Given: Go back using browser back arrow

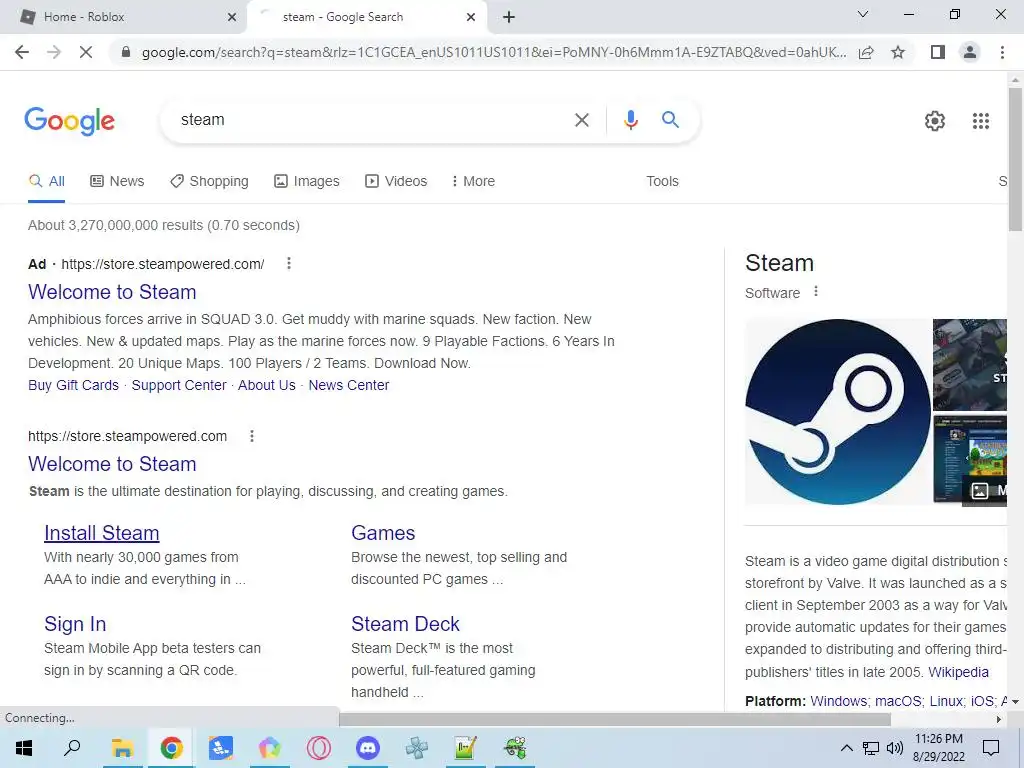Looking at the screenshot, I should pos(22,52).
